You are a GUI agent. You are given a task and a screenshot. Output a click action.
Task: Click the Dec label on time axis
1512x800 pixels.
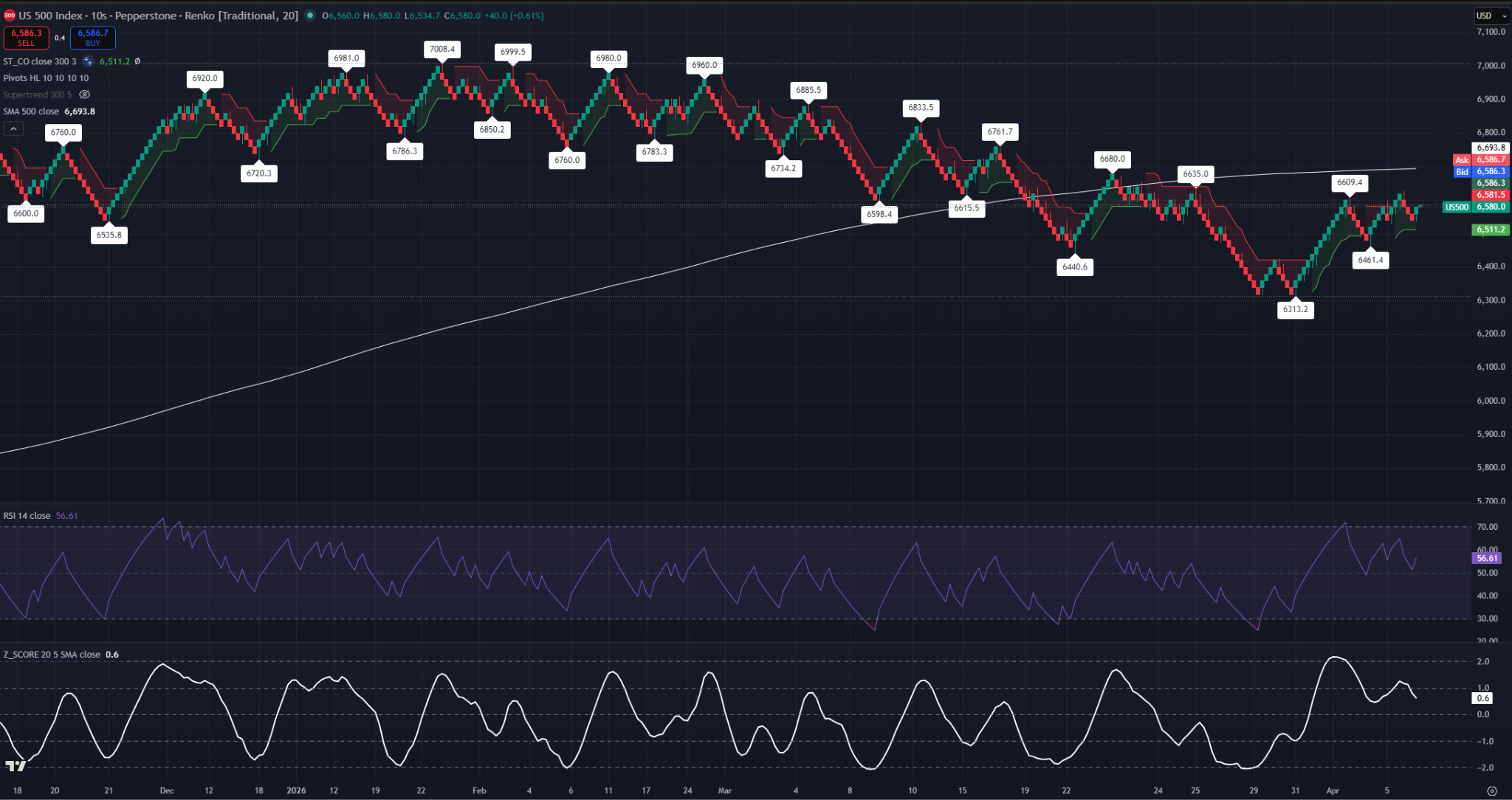167,790
